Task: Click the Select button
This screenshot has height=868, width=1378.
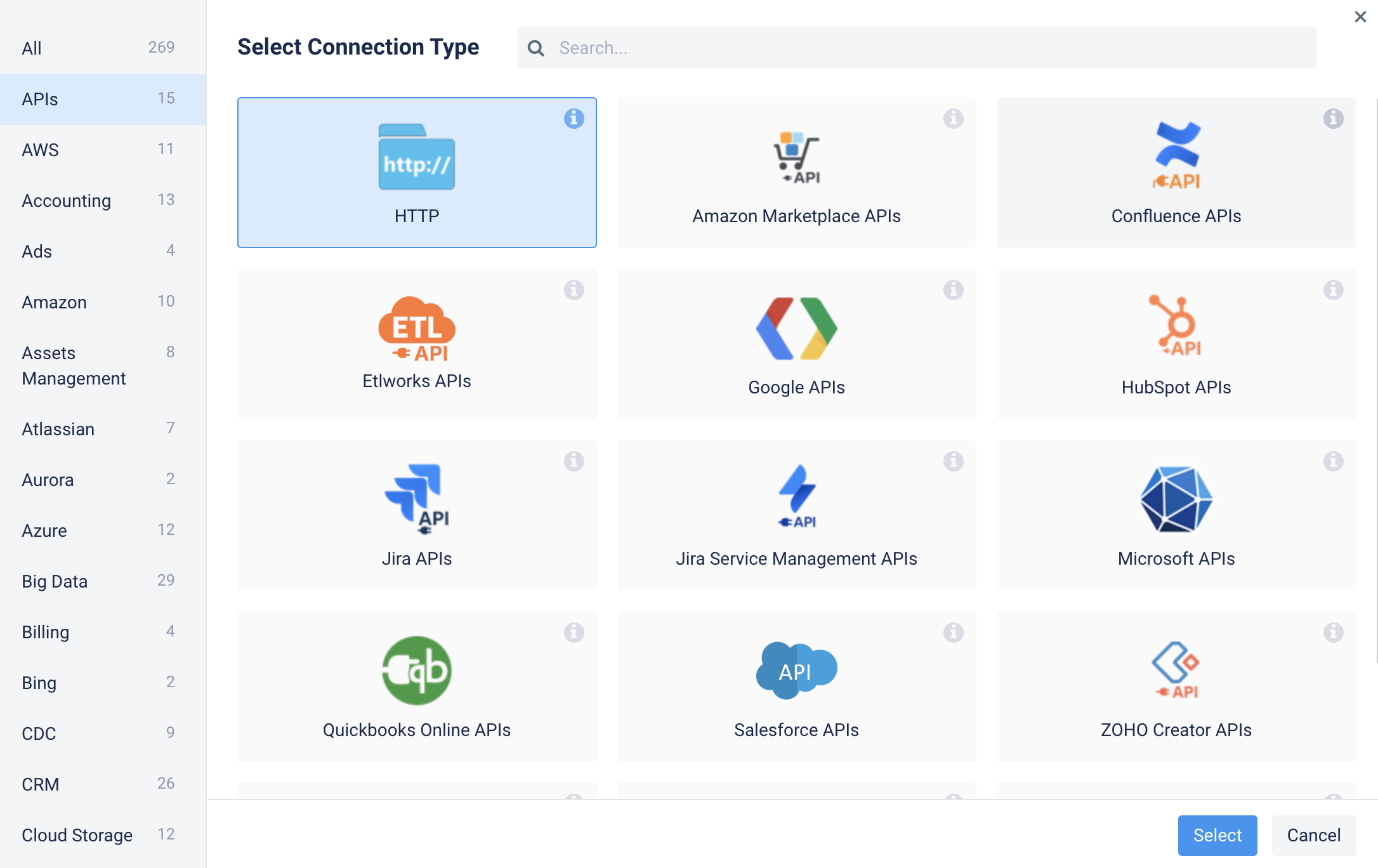Action: [x=1217, y=835]
